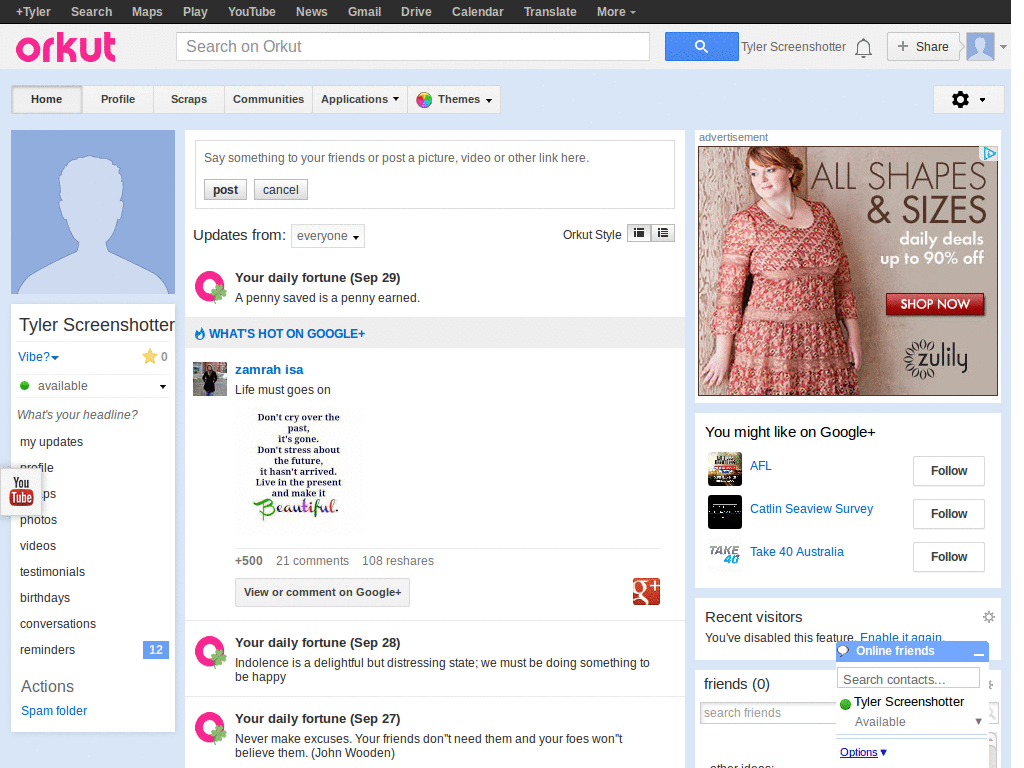Click the Sep 27 fortune orkut icon
The image size is (1024, 768).
[210, 728]
